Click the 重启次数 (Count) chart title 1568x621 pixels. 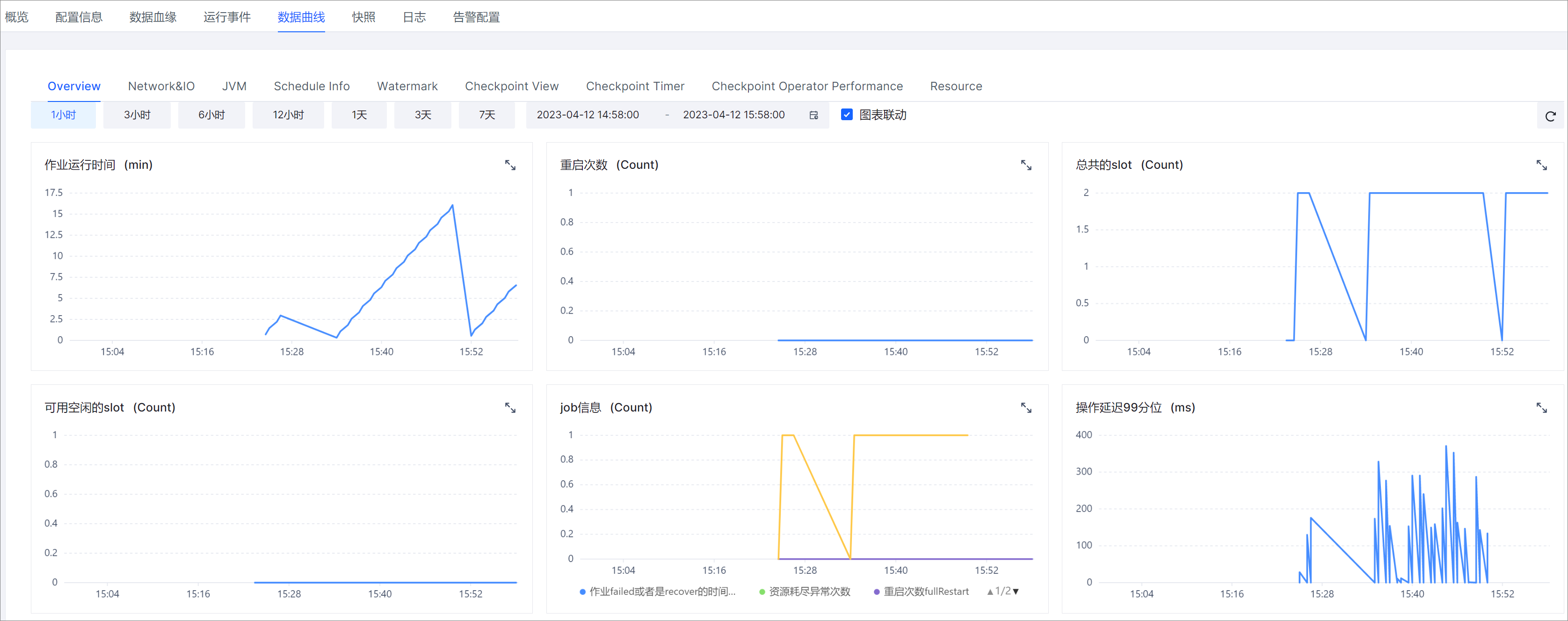coord(609,165)
